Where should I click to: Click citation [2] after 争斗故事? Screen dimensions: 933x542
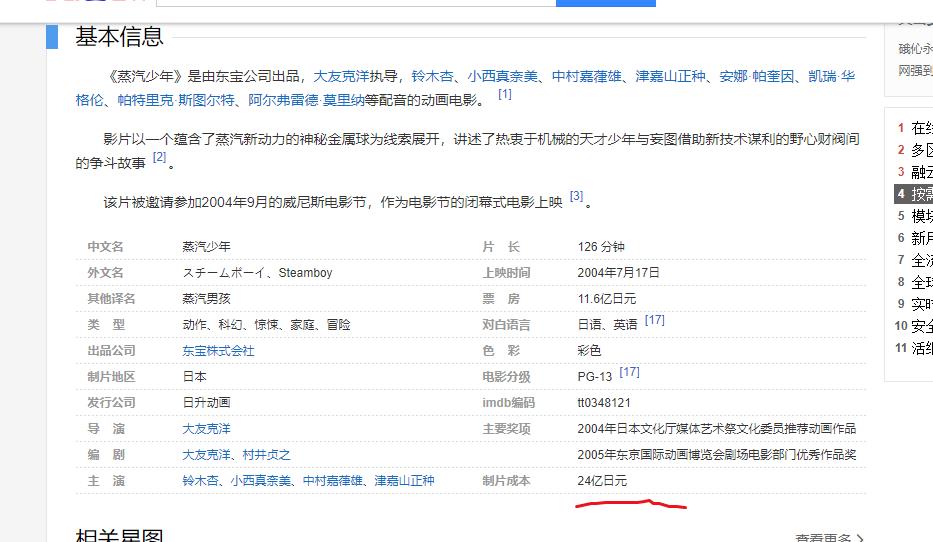pyautogui.click(x=159, y=157)
